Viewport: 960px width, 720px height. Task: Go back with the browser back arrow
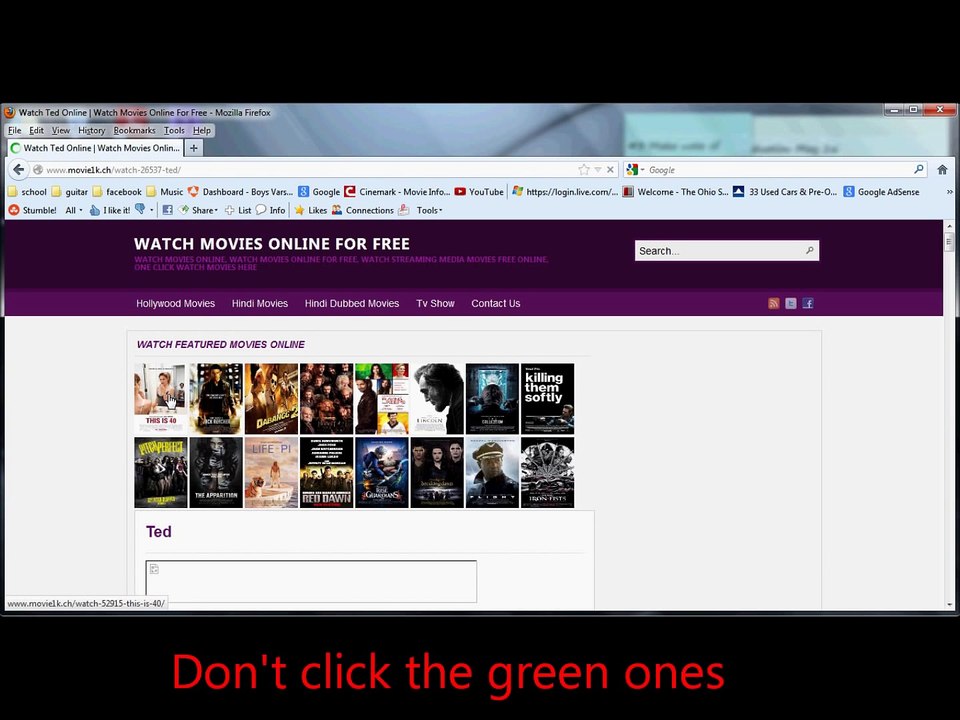[18, 170]
